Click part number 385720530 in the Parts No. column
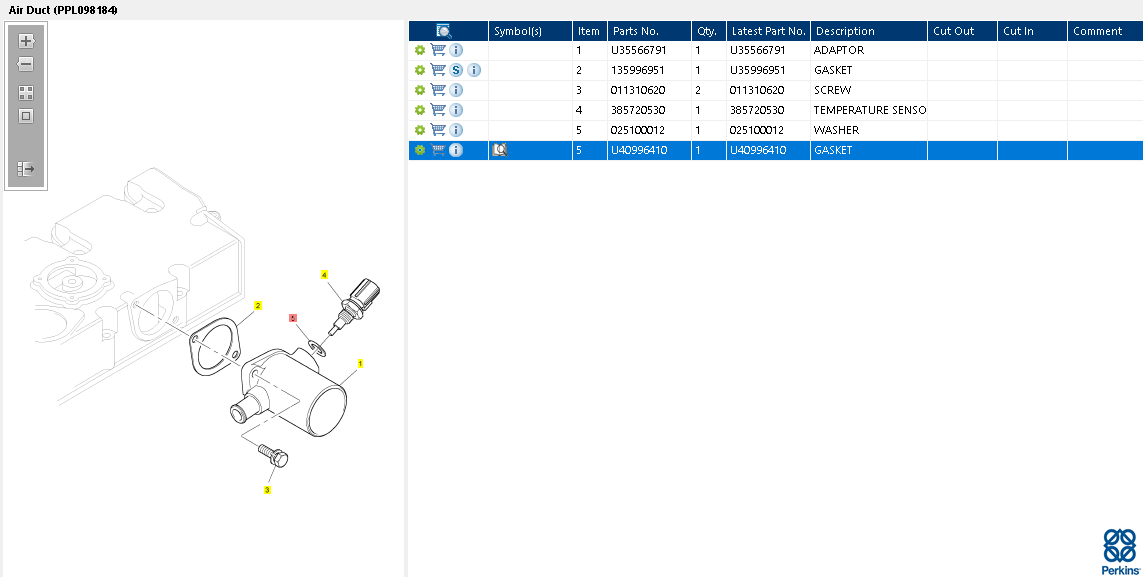The height and width of the screenshot is (577, 1143). pos(638,110)
